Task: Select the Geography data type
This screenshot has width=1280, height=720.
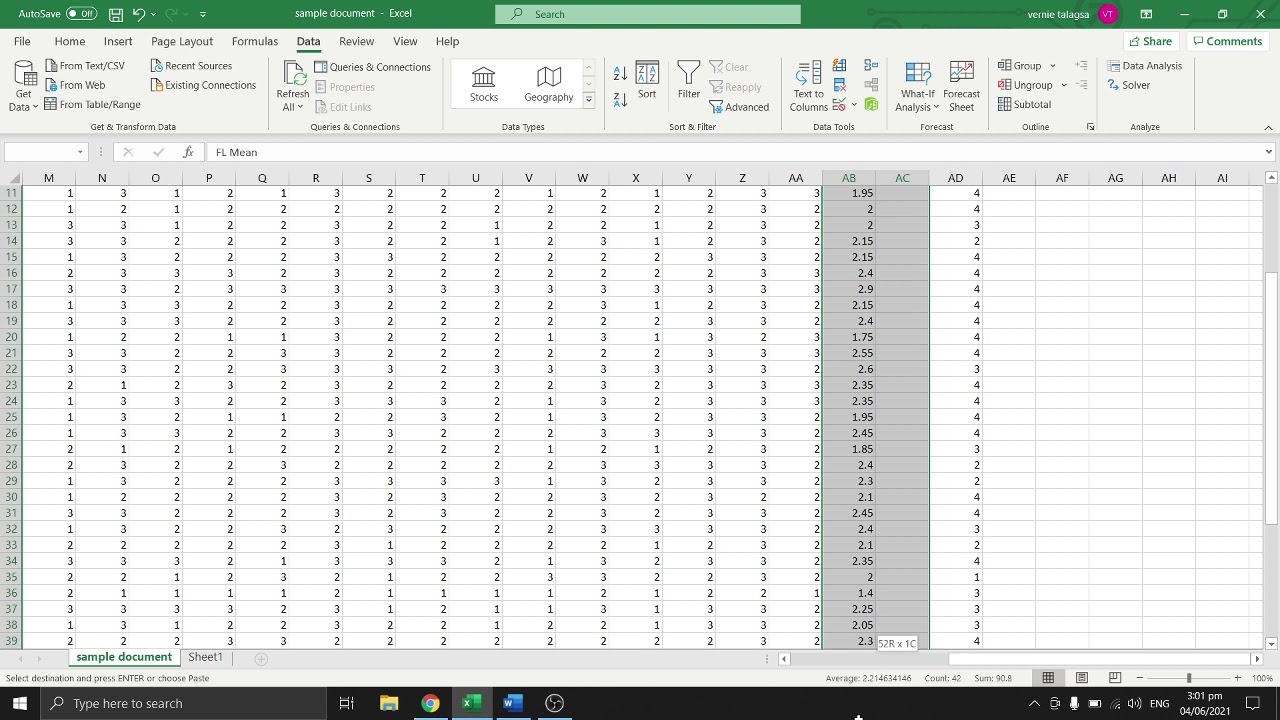Action: [549, 84]
